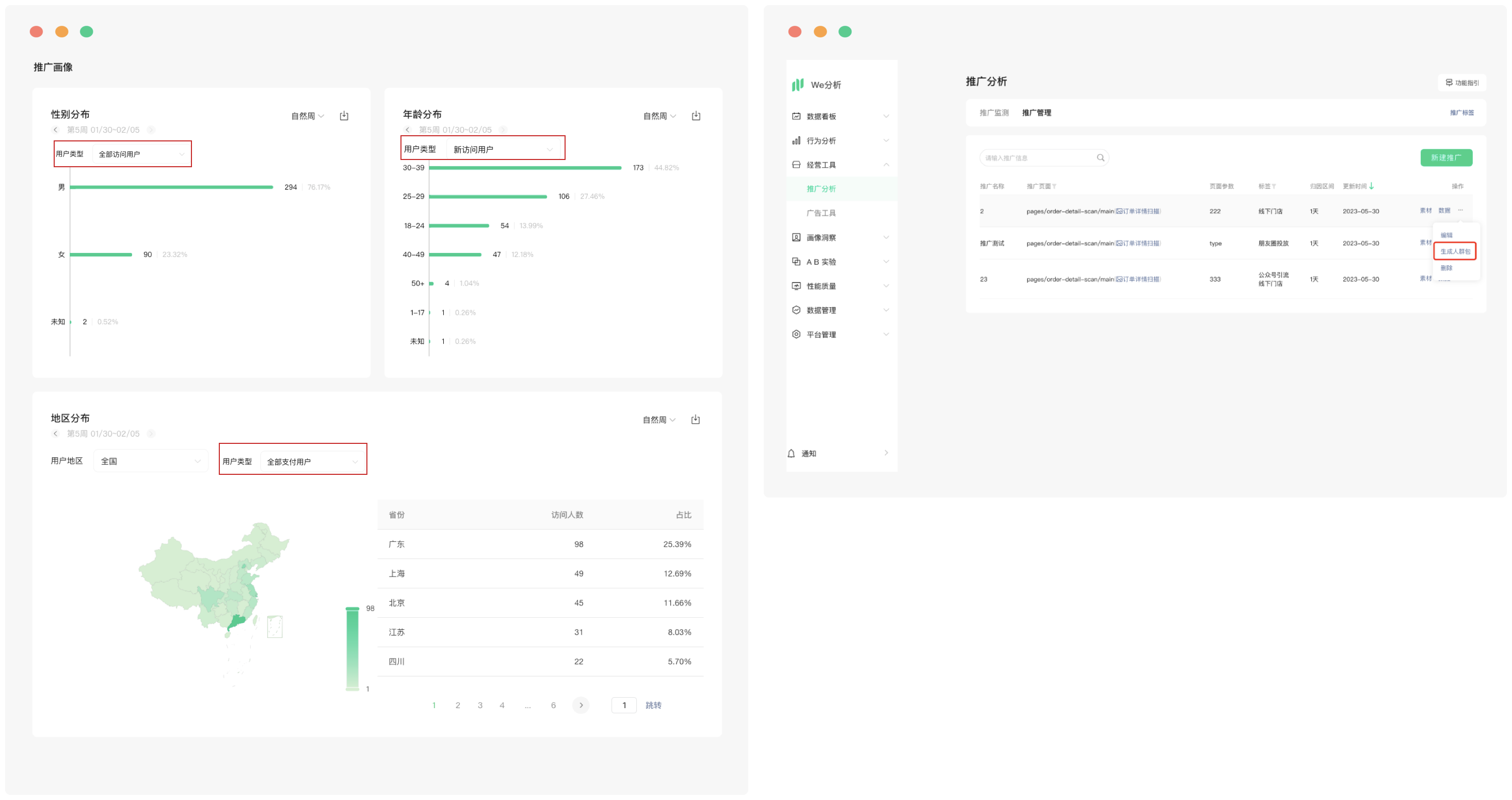
Task: Export the region distribution data
Action: pos(695,420)
